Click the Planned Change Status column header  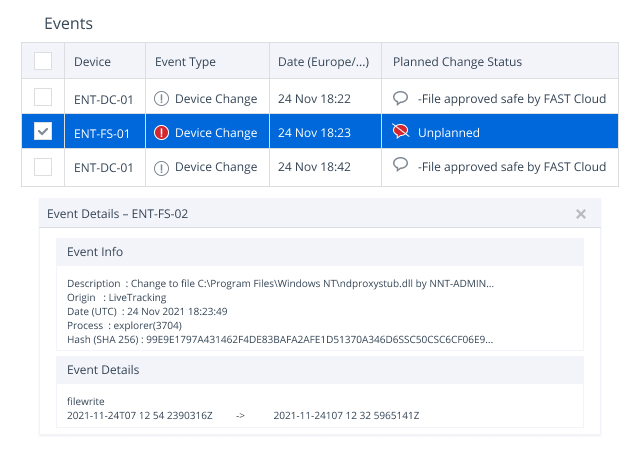pyautogui.click(x=457, y=62)
